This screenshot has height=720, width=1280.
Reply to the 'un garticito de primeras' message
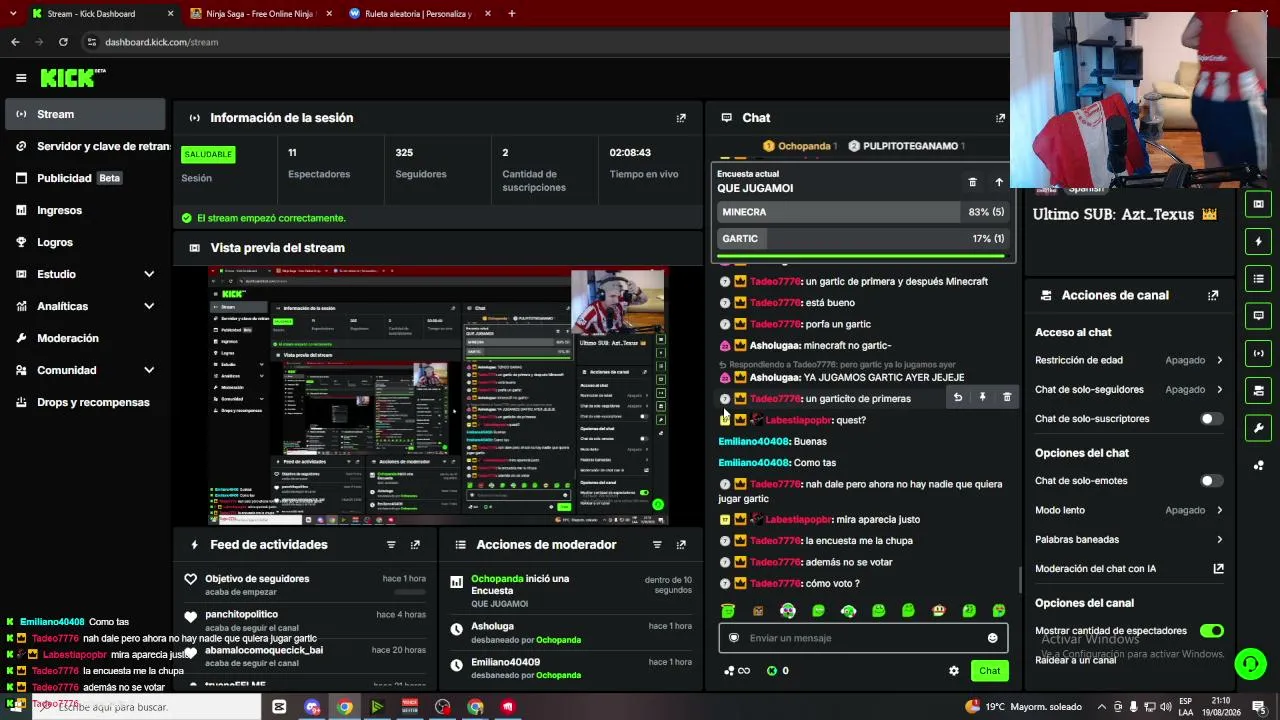click(x=958, y=398)
